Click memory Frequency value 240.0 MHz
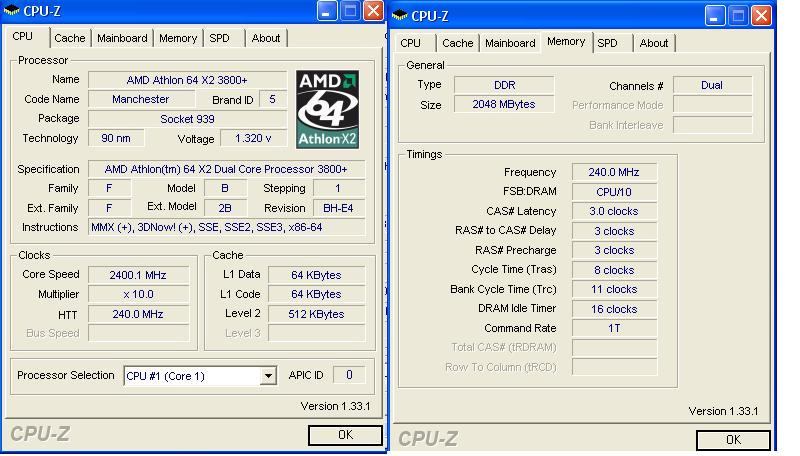 click(614, 172)
